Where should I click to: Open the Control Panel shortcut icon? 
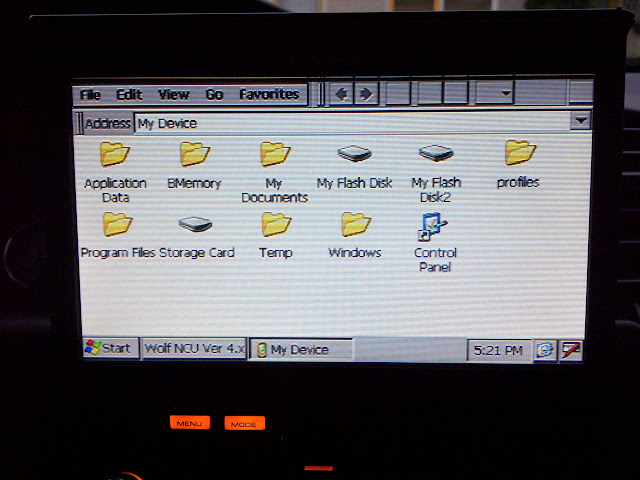pyautogui.click(x=433, y=226)
